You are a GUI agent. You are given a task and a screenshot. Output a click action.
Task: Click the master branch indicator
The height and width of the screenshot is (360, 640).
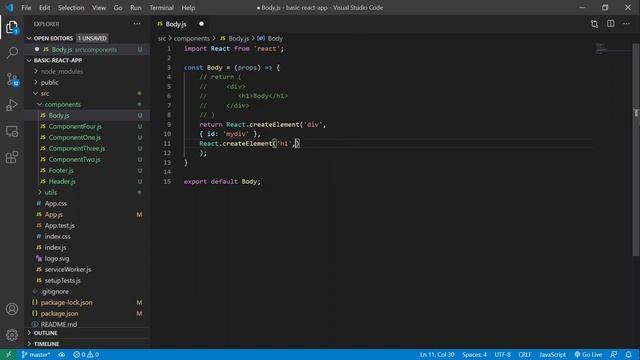tap(36, 354)
